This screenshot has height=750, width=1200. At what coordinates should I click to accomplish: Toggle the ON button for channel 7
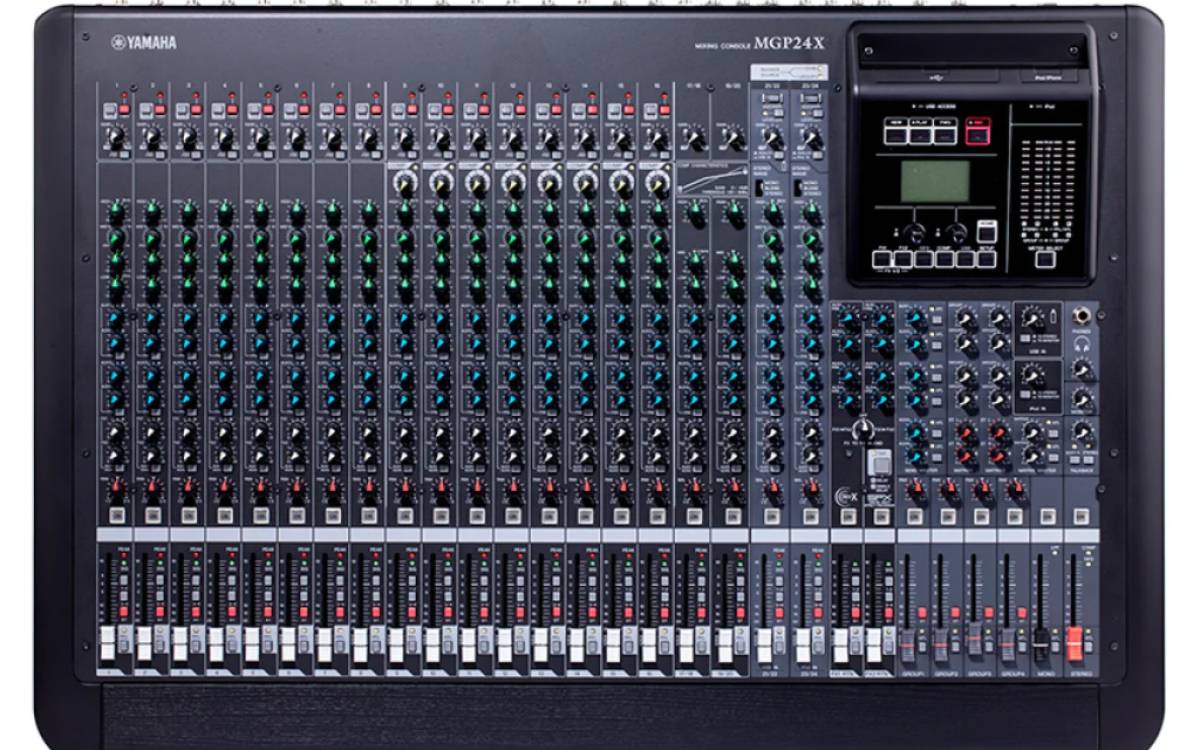tap(332, 516)
